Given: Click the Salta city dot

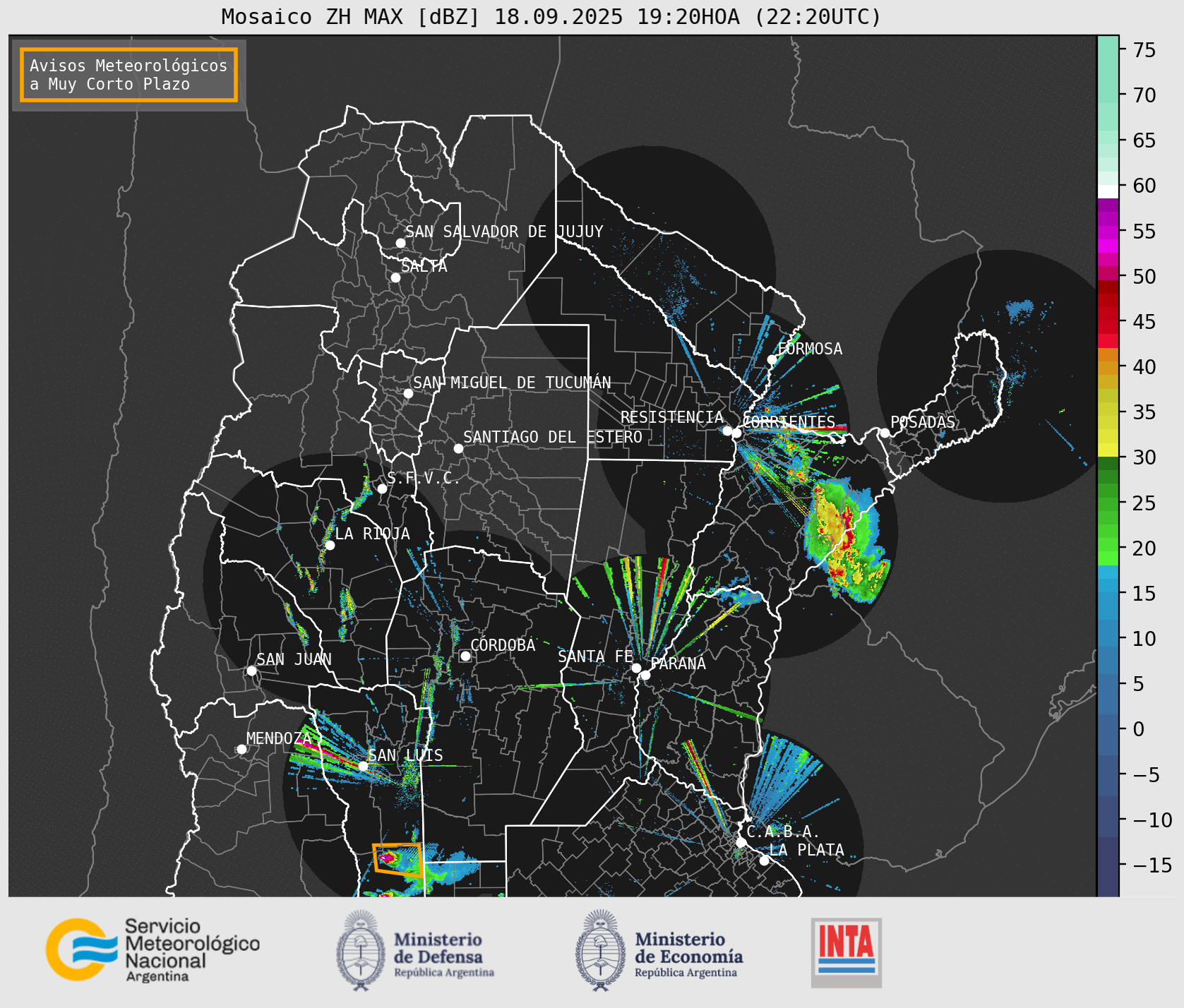Looking at the screenshot, I should point(395,277).
